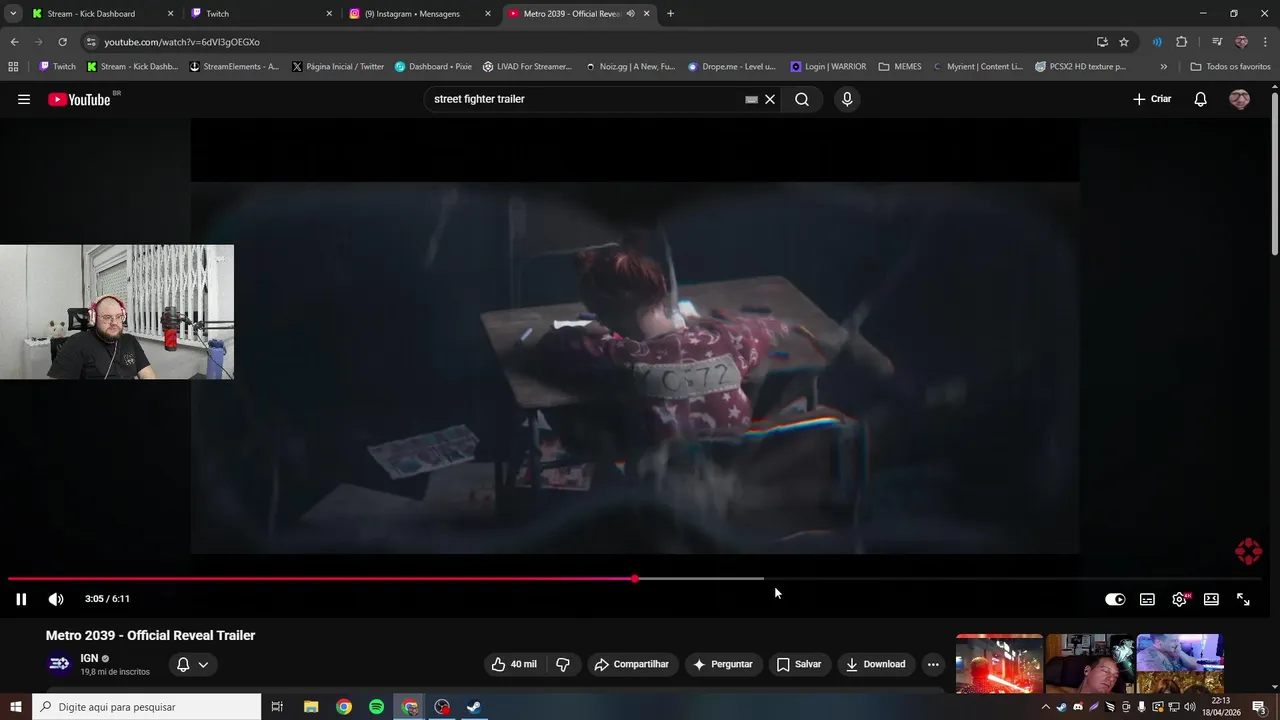Go back with browser back arrow

tap(14, 42)
